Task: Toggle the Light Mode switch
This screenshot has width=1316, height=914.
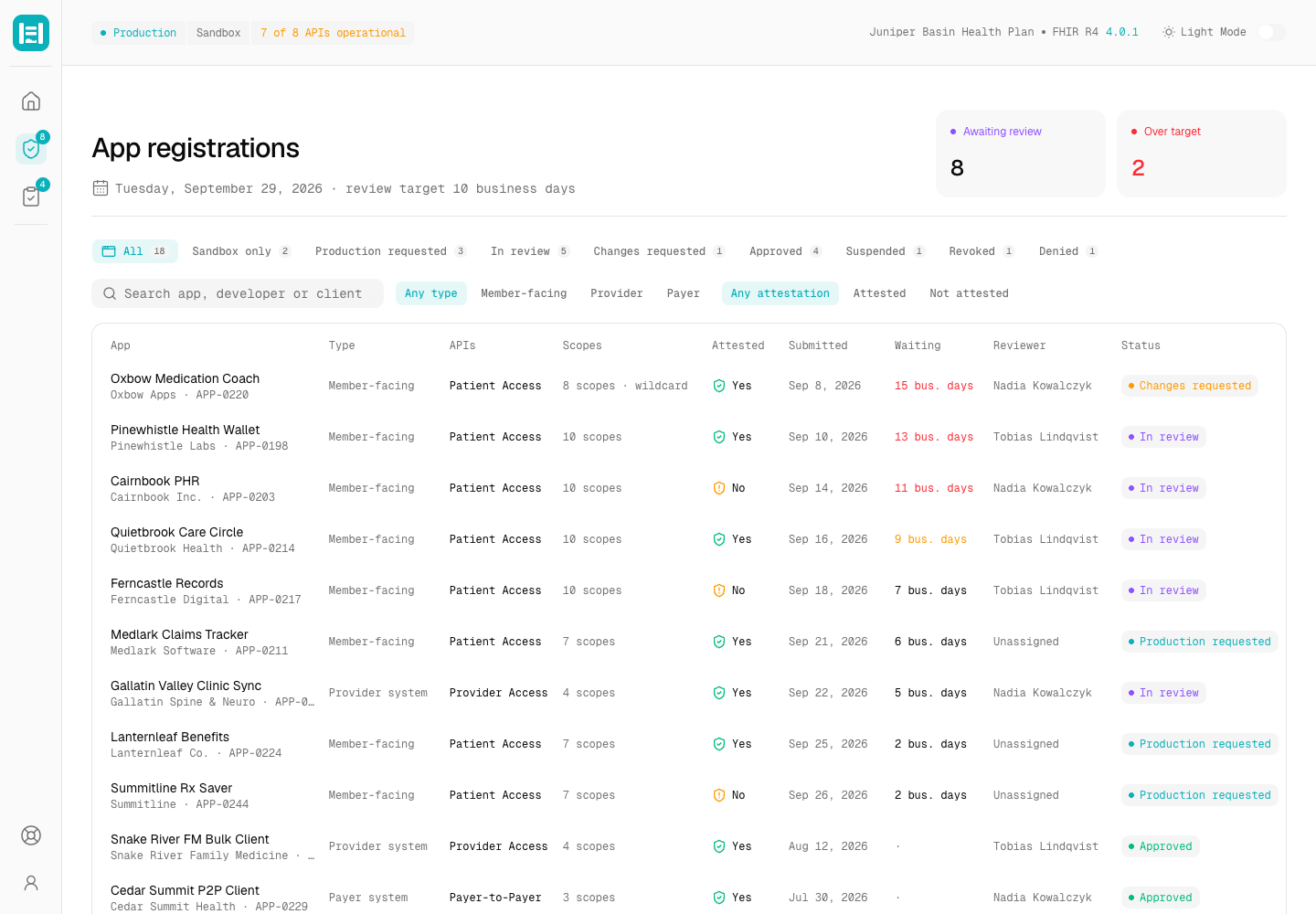Action: coord(1272,32)
